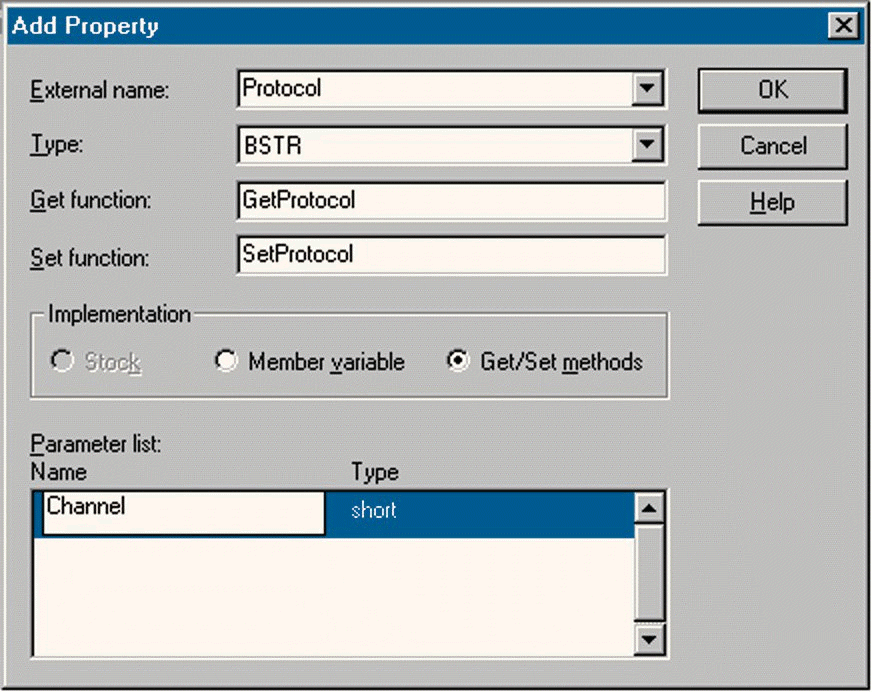Focus the Get function field
Viewport: 872px width, 692px height.
point(451,201)
